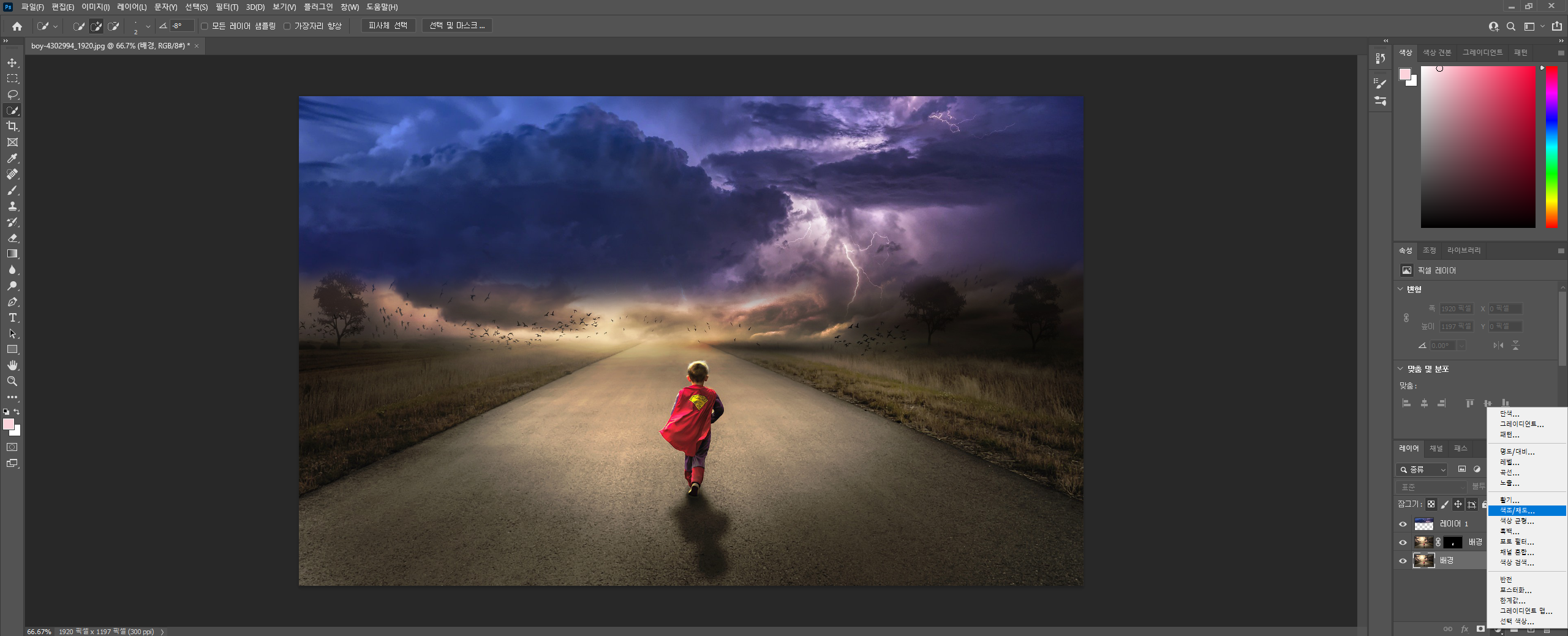Select the Eyedropper tool
Image resolution: width=1568 pixels, height=636 pixels.
pyautogui.click(x=12, y=158)
